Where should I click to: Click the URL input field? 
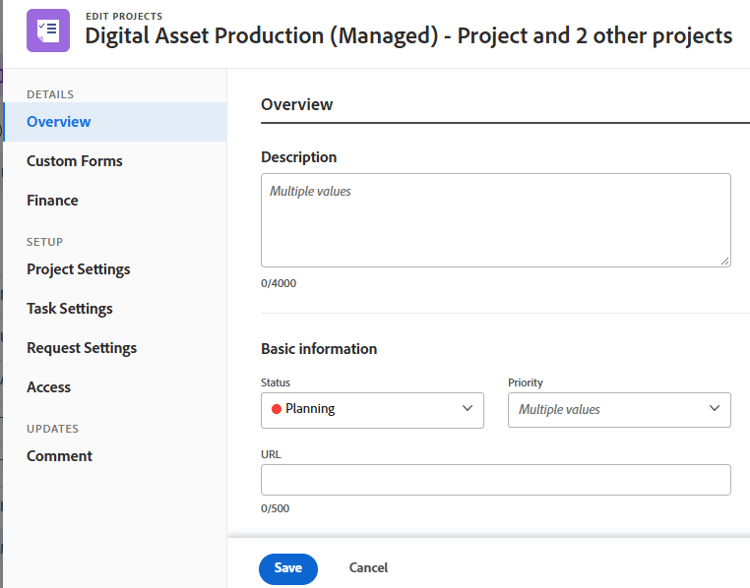(x=496, y=479)
